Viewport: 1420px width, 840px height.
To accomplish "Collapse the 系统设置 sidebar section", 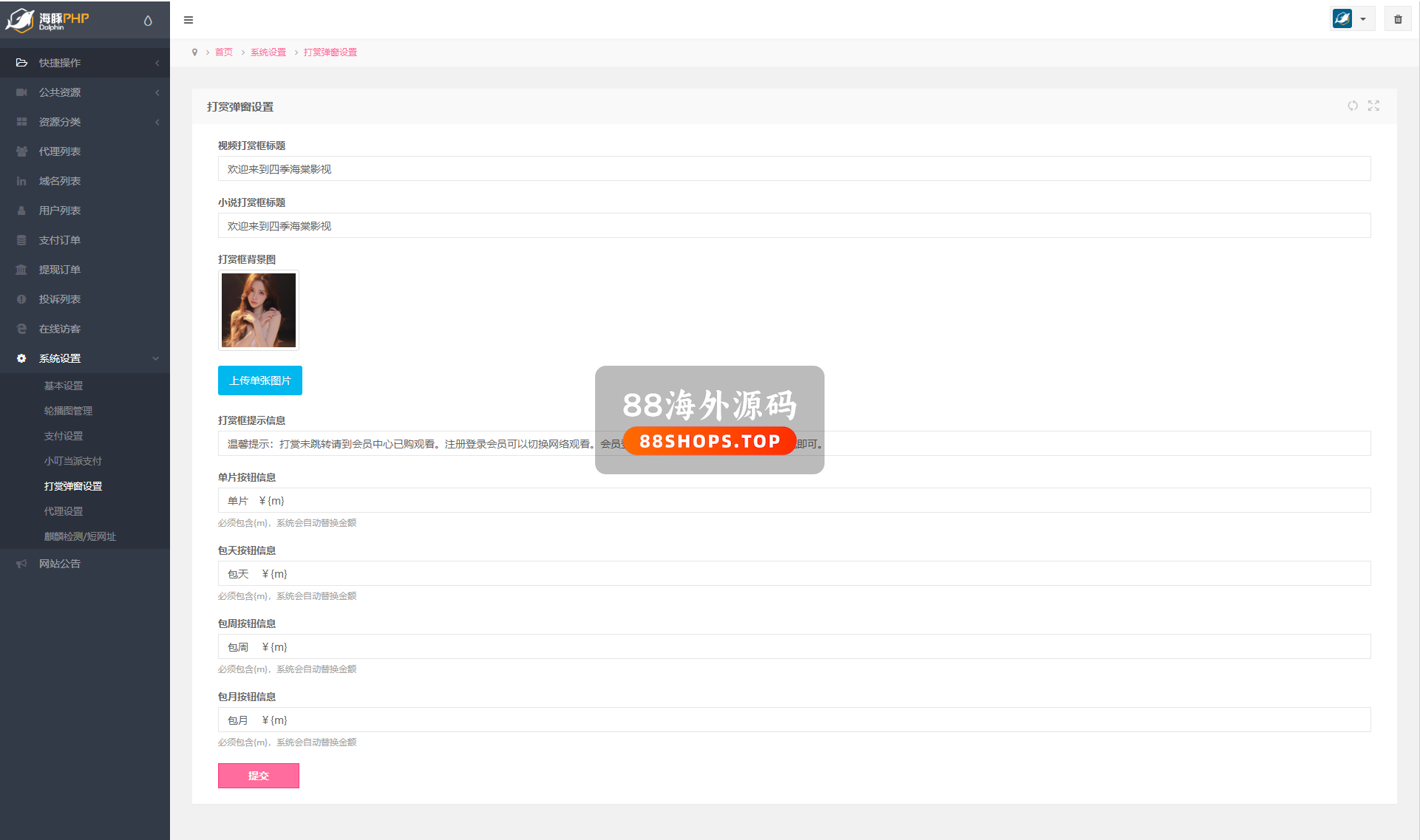I will point(60,358).
